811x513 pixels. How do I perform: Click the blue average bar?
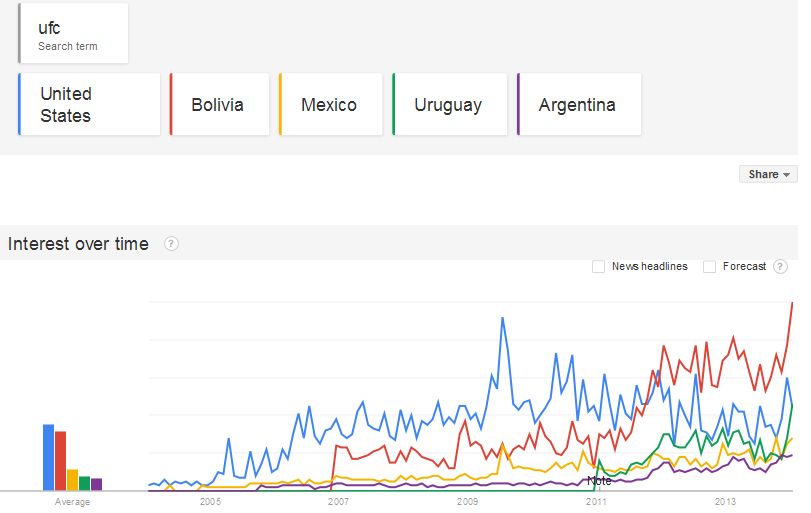pyautogui.click(x=48, y=457)
